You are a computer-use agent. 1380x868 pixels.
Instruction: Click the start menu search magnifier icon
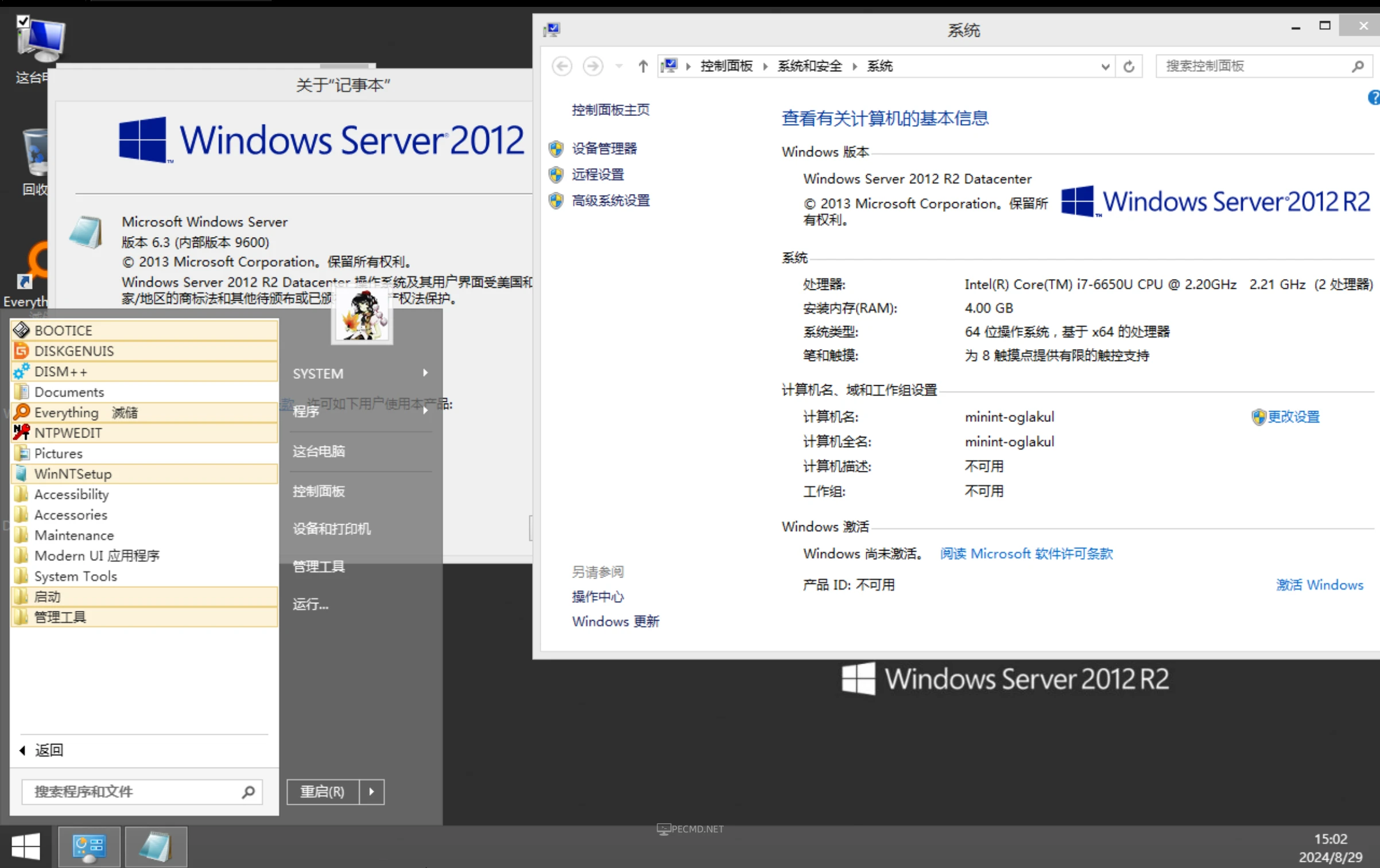click(248, 792)
